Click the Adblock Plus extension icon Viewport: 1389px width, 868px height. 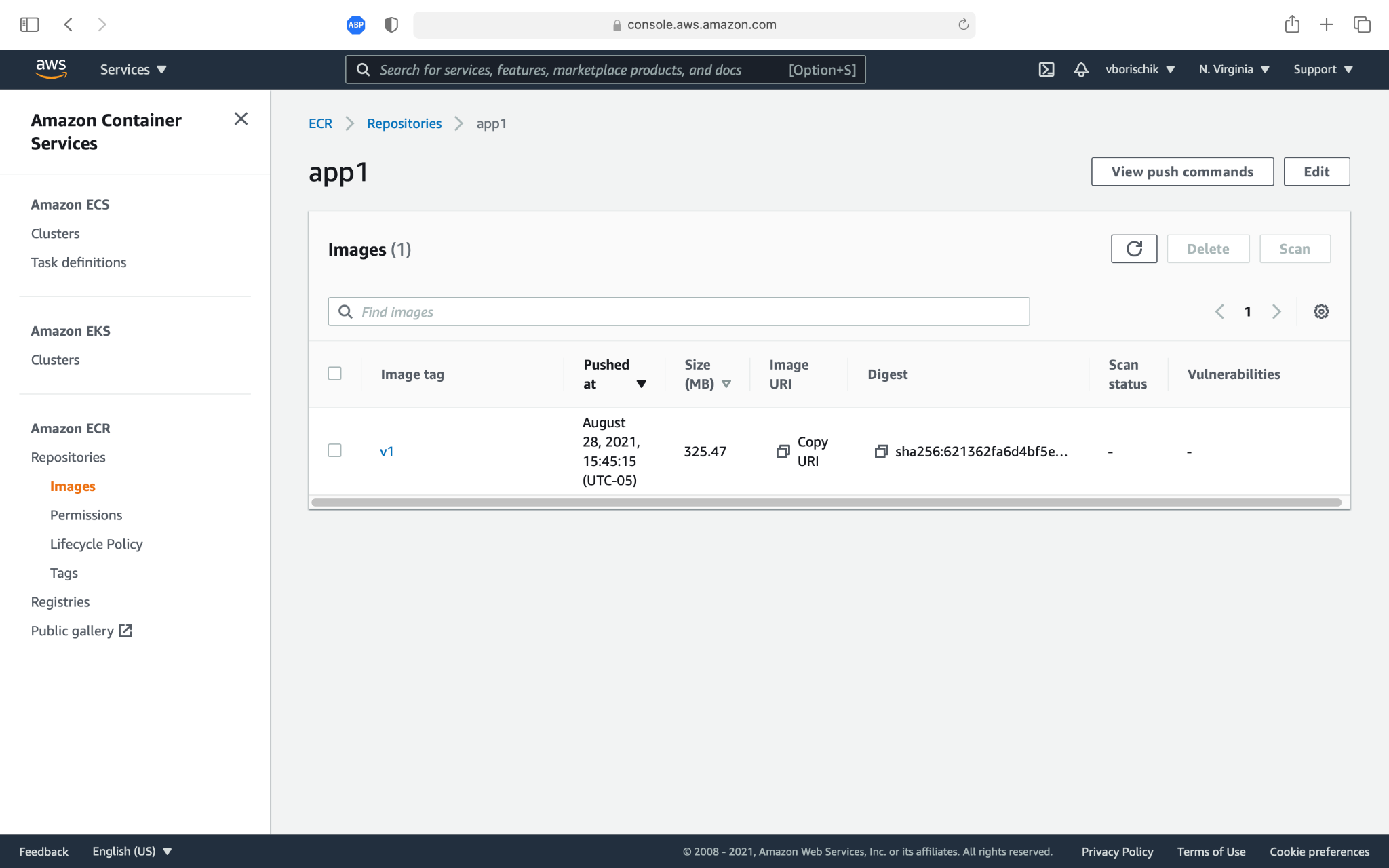click(355, 25)
